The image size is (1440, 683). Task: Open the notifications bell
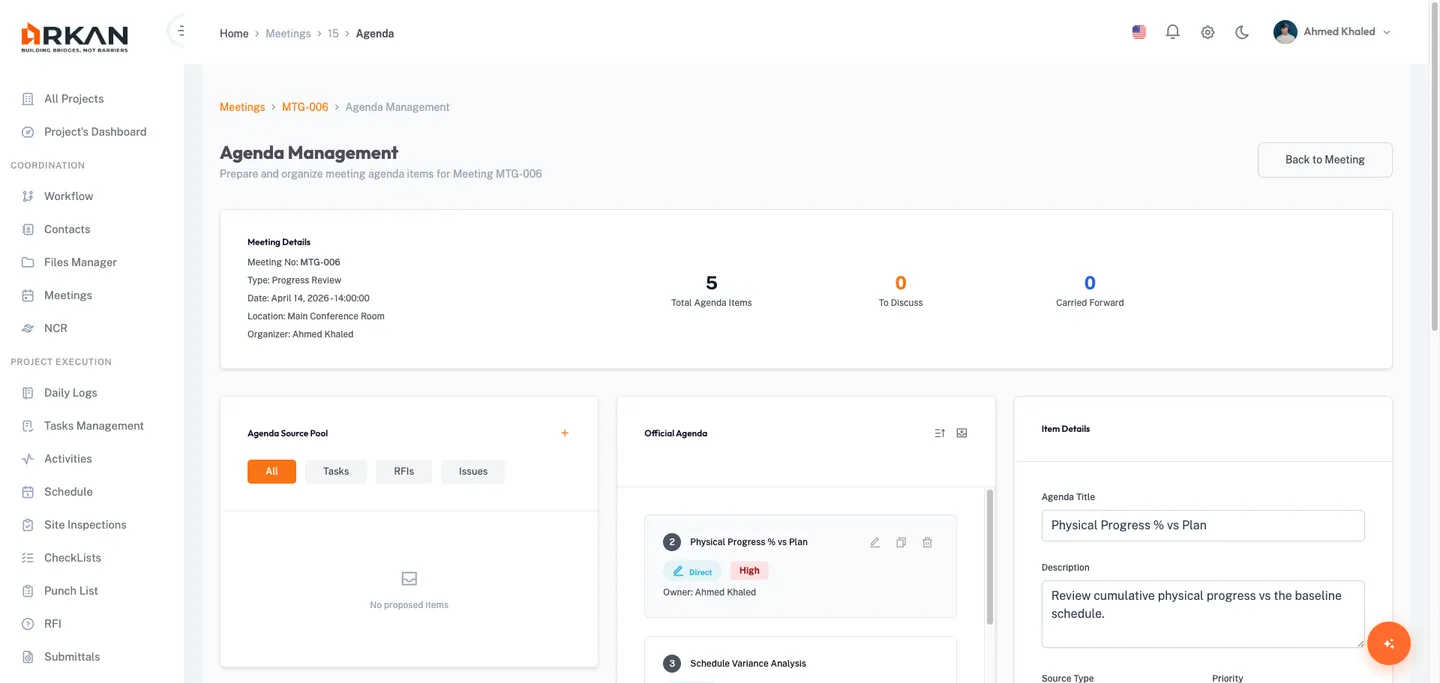(1173, 32)
